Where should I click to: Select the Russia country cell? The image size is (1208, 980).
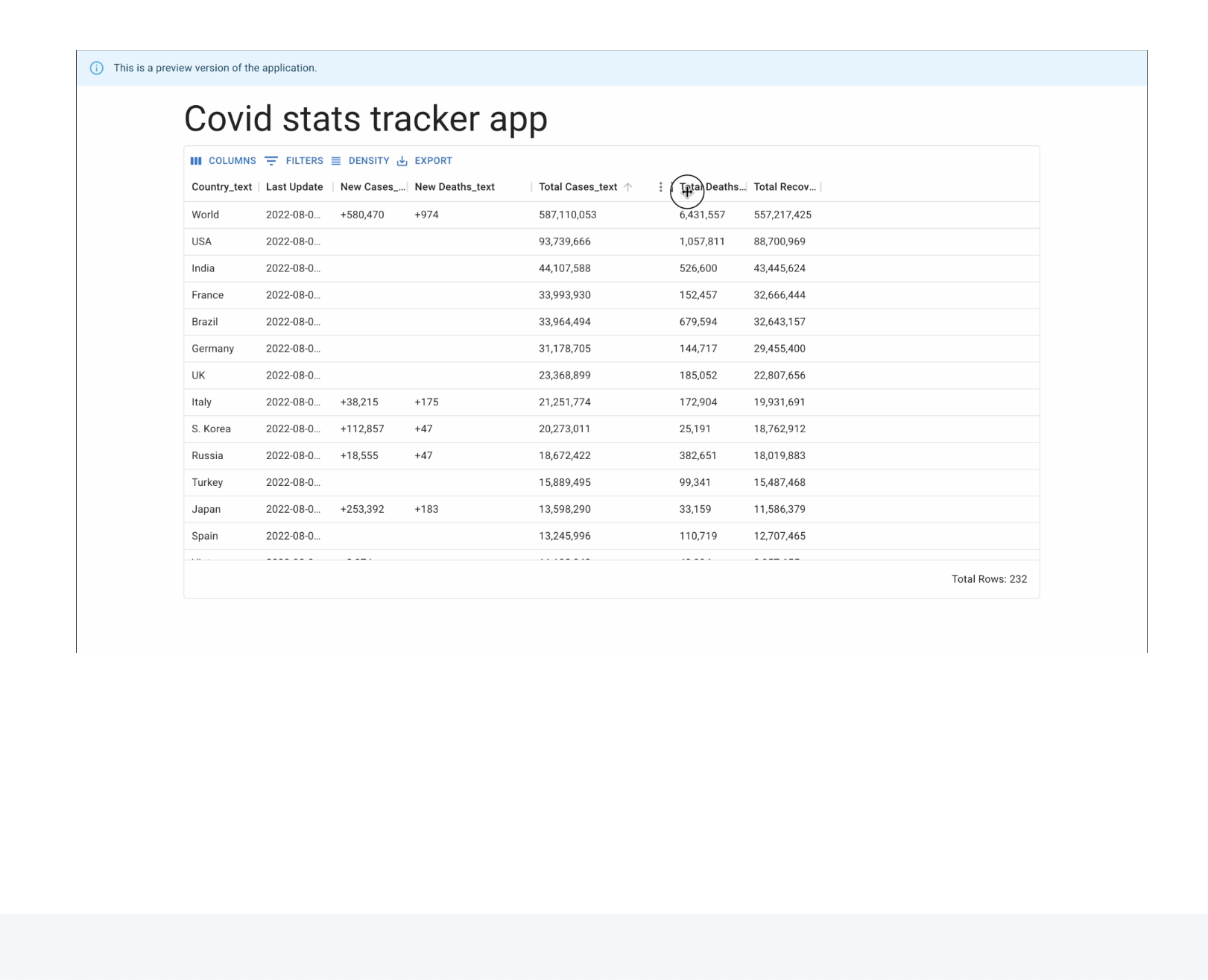click(x=207, y=456)
